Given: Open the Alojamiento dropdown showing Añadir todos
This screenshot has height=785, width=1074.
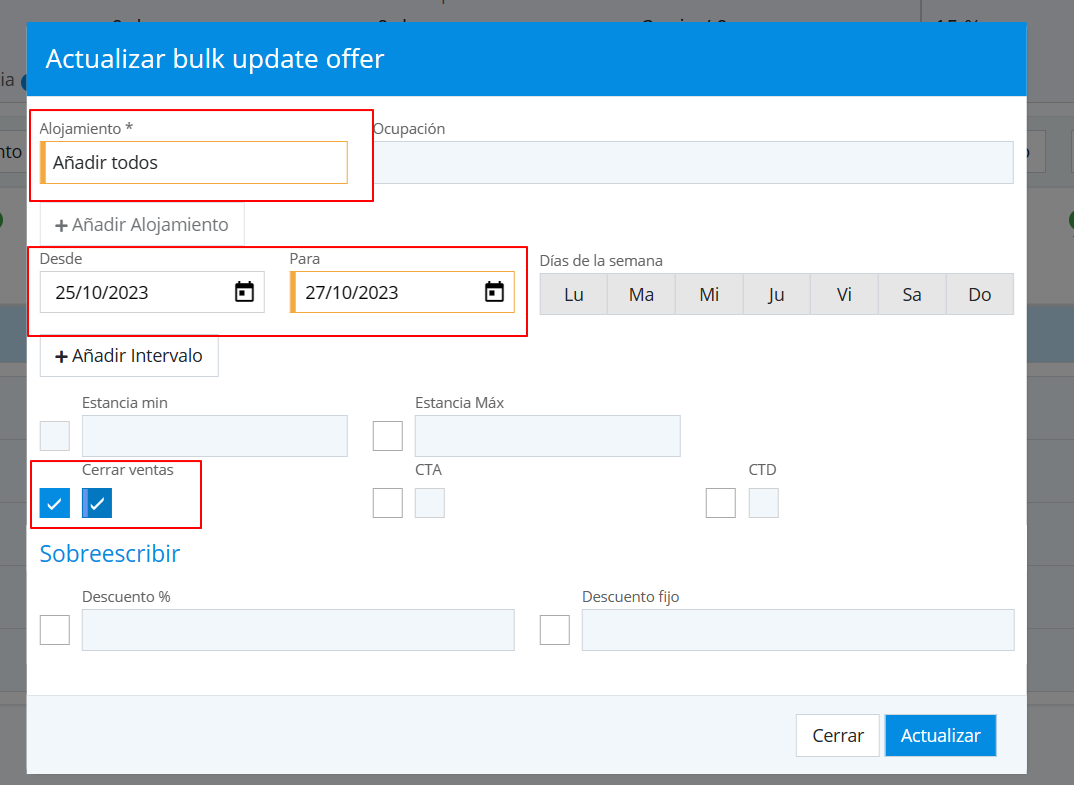Looking at the screenshot, I should [194, 163].
